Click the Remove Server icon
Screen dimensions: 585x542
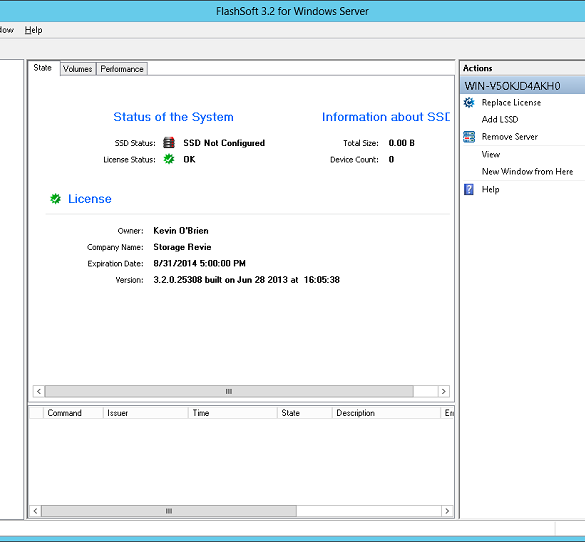pos(469,137)
